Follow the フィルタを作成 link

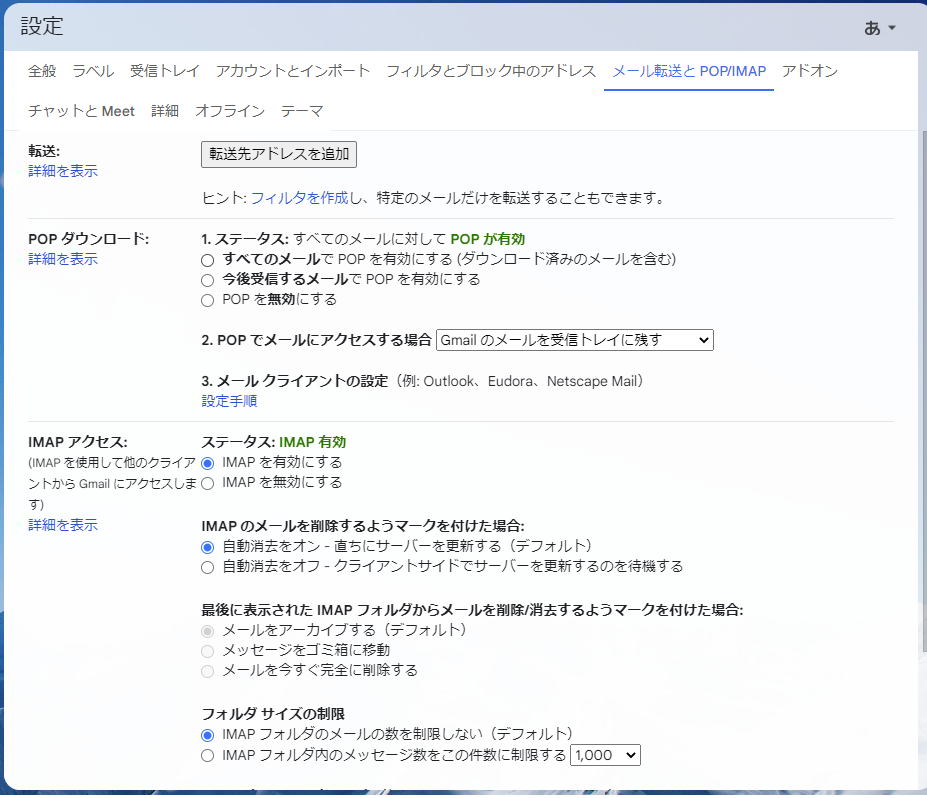coord(299,198)
